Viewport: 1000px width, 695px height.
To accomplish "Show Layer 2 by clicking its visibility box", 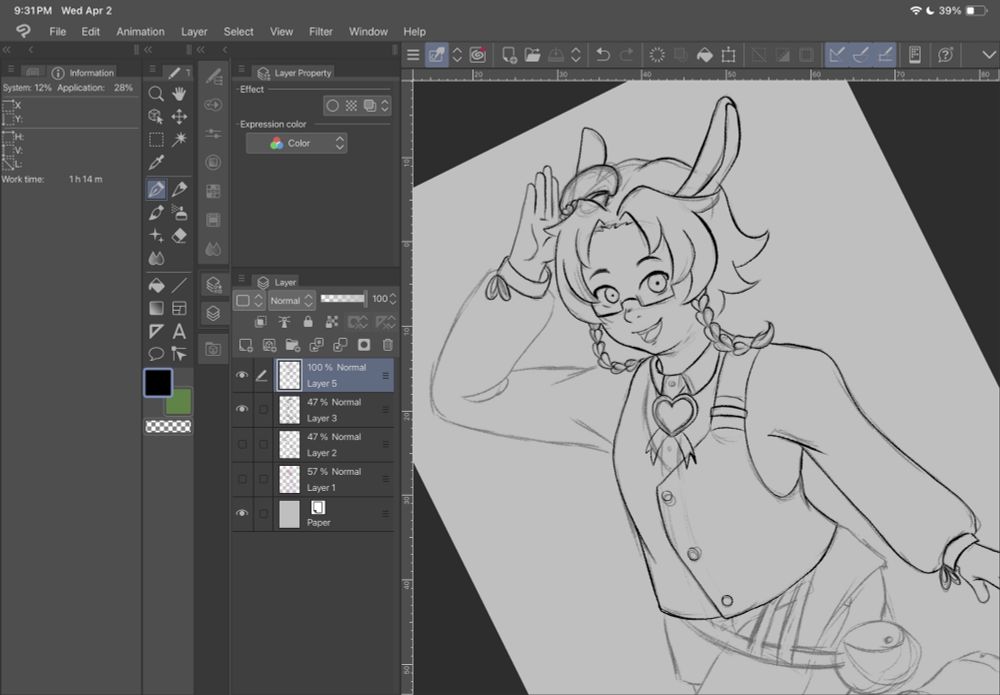I will coord(242,444).
